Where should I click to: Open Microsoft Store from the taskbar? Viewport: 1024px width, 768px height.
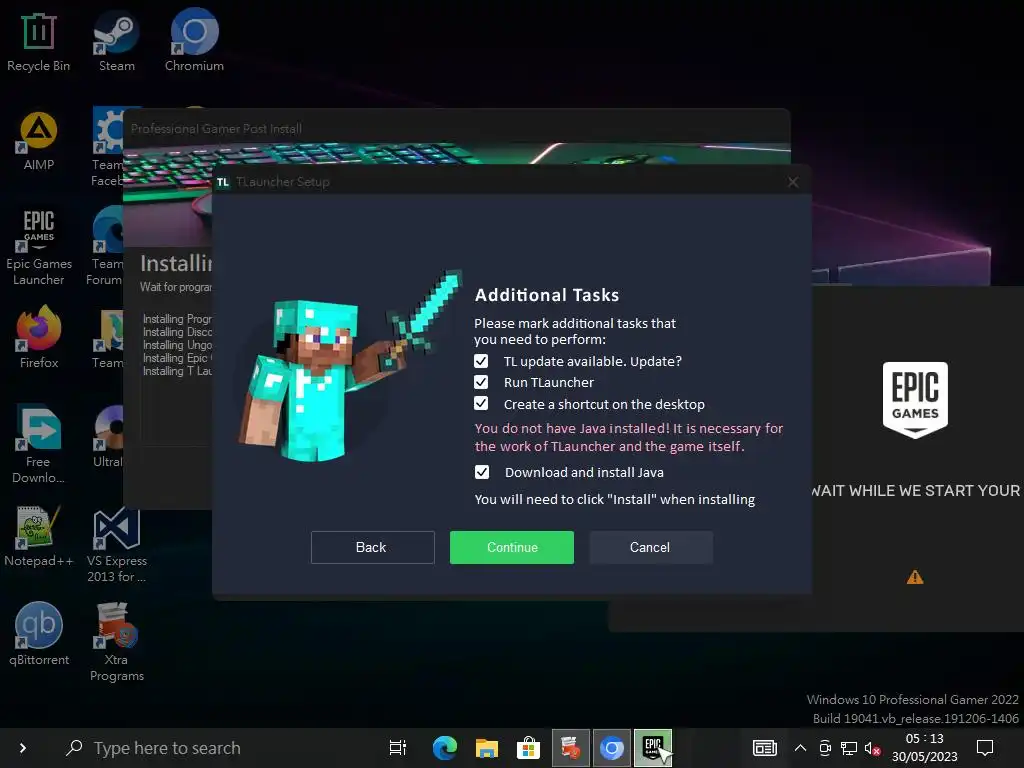[528, 748]
